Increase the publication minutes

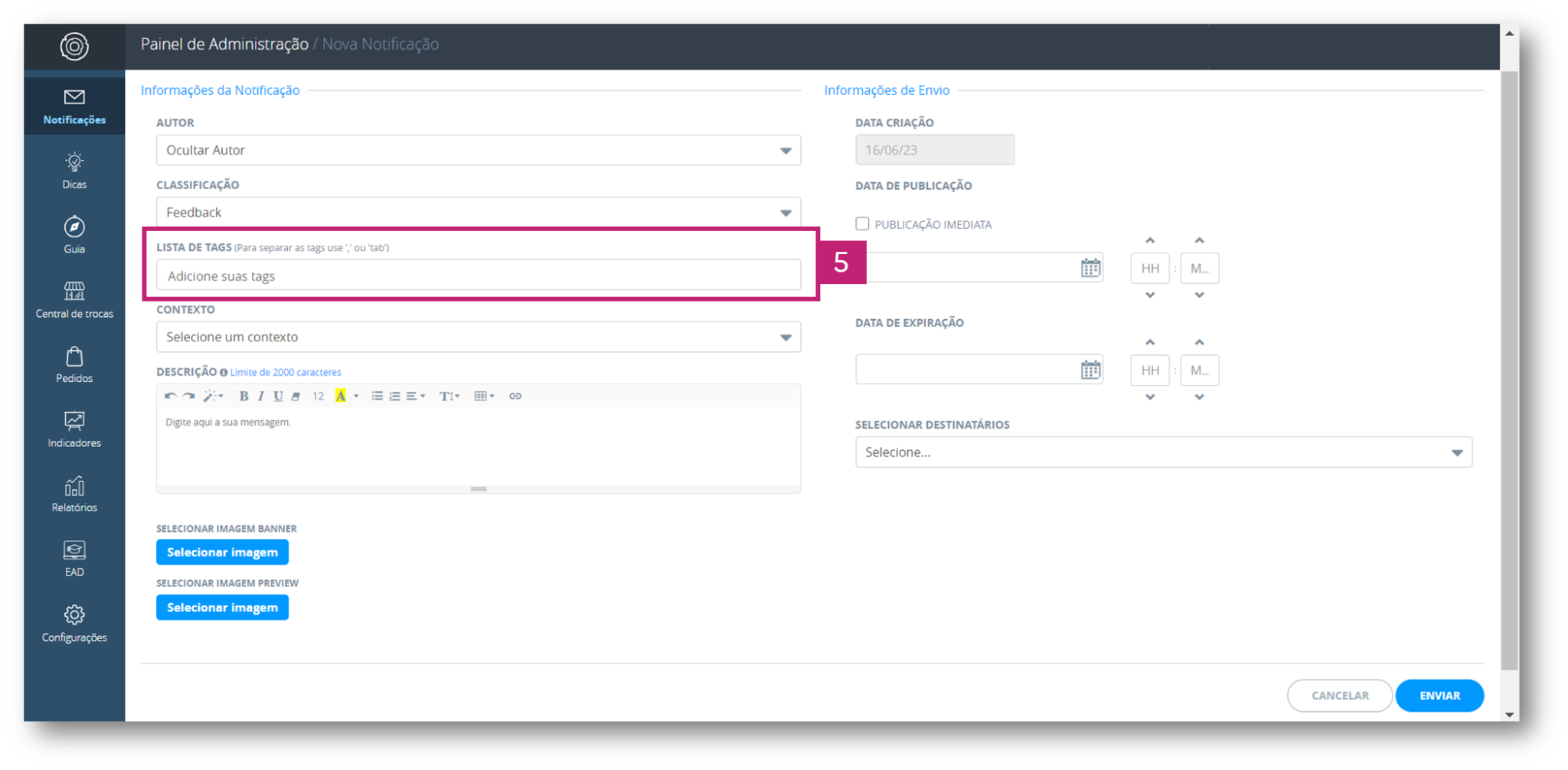tap(1200, 240)
